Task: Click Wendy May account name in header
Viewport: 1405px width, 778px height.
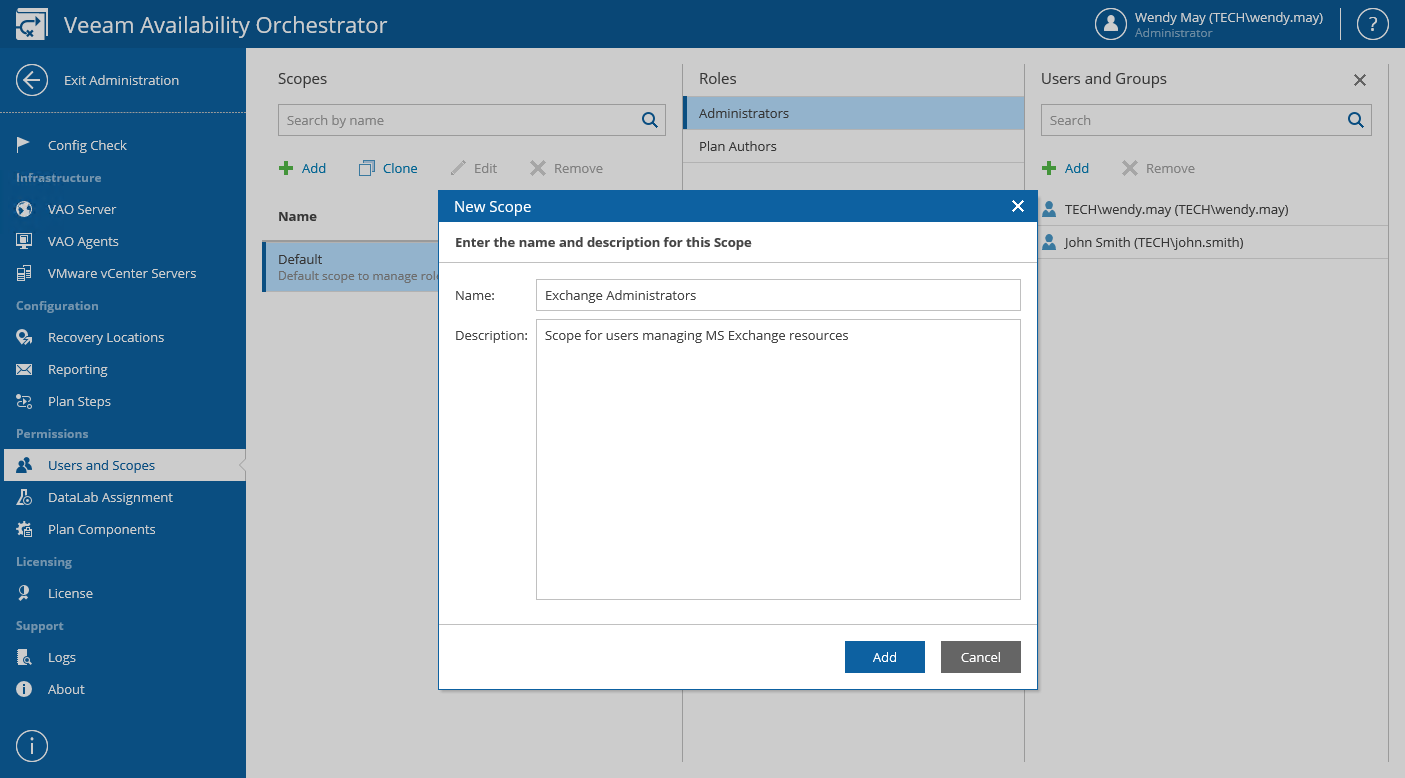Action: (1229, 17)
